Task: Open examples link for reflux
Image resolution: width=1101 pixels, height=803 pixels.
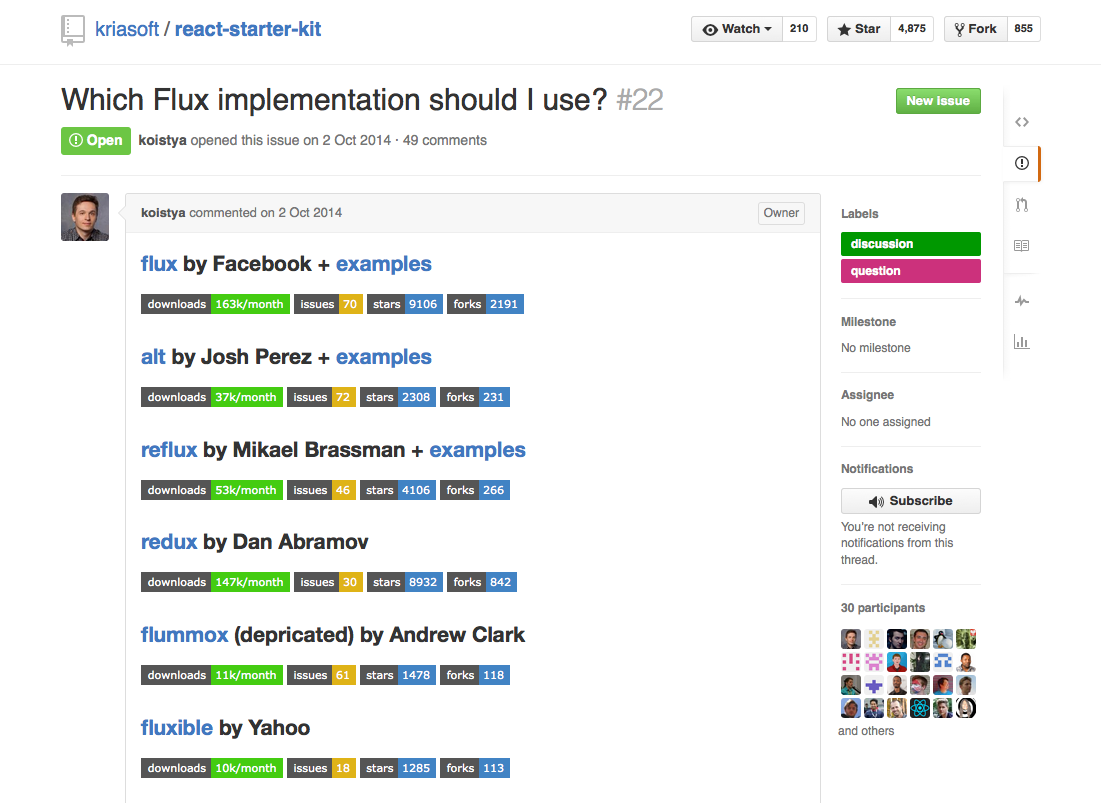Action: tap(477, 450)
